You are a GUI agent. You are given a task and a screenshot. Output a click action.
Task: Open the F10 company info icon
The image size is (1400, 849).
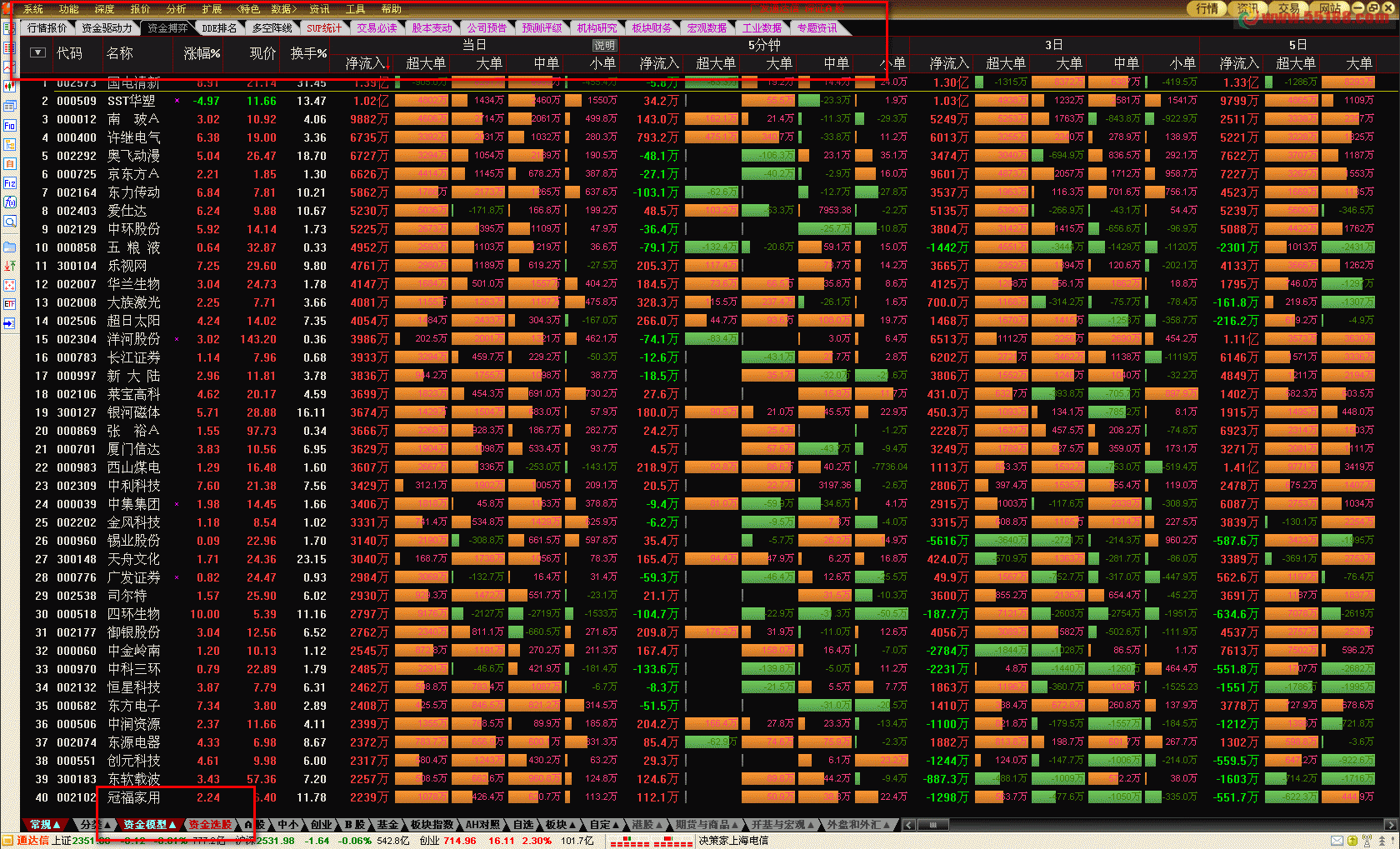tap(9, 126)
